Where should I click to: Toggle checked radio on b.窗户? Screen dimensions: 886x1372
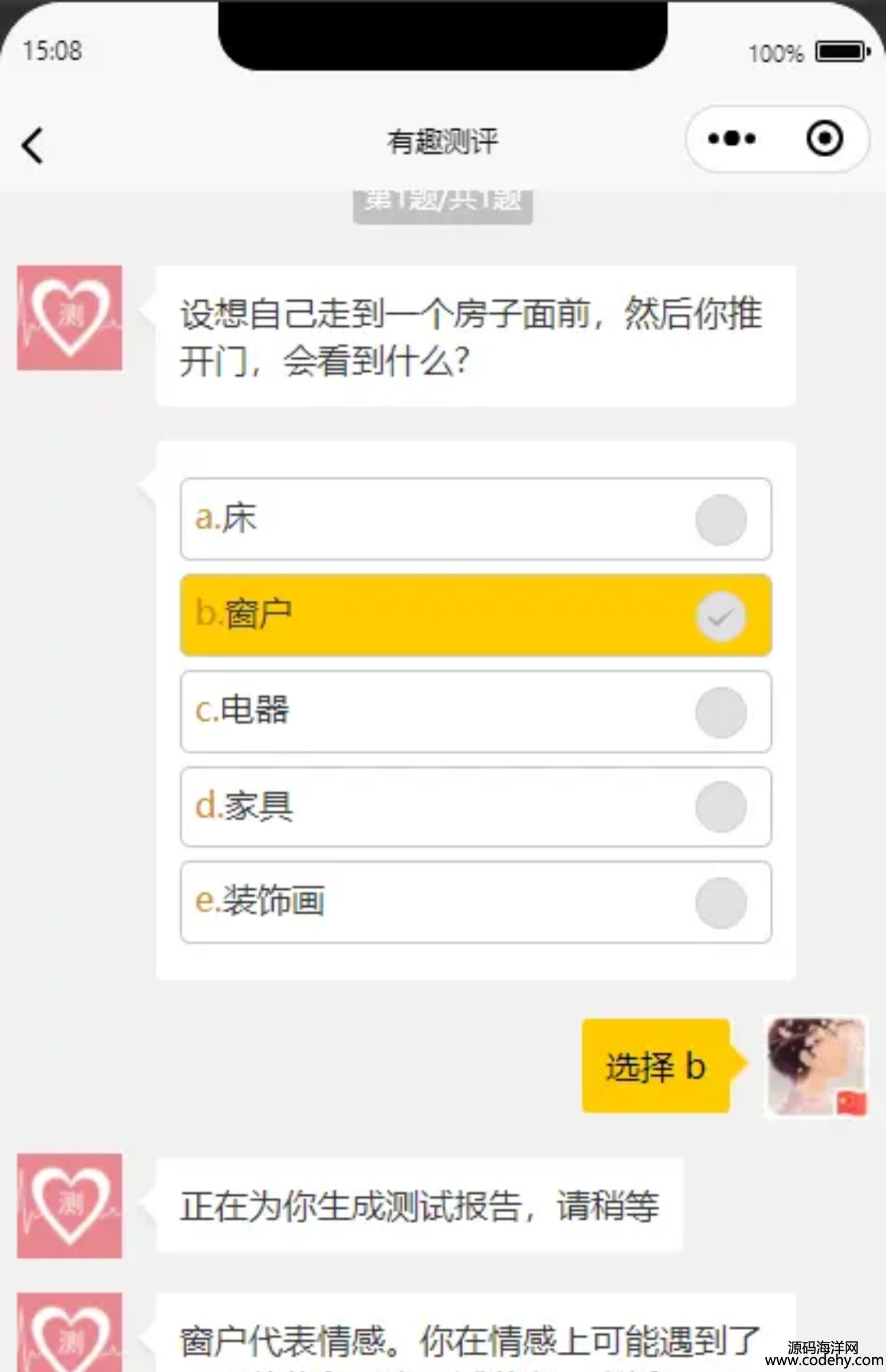pyautogui.click(x=721, y=616)
